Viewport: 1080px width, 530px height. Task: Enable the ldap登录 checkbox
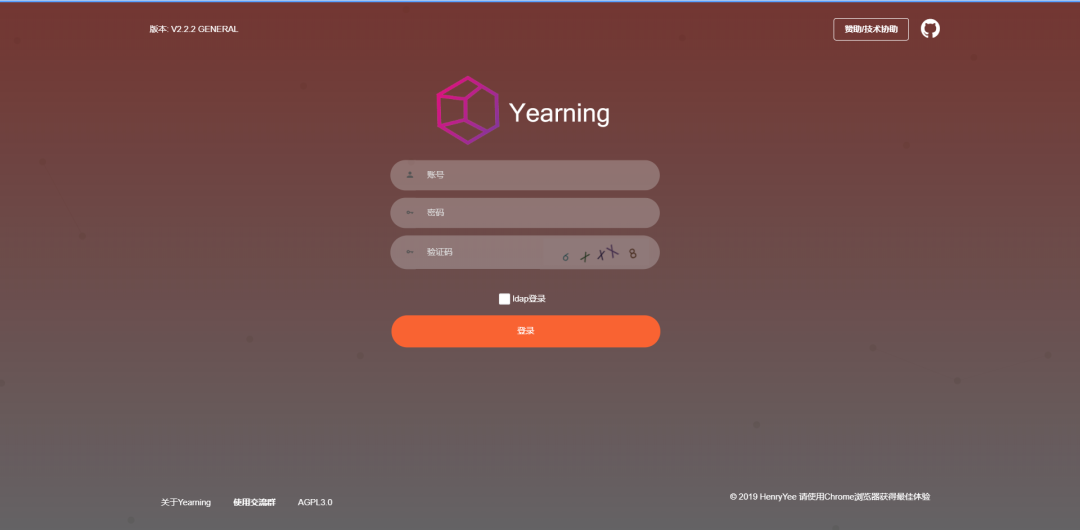[504, 299]
